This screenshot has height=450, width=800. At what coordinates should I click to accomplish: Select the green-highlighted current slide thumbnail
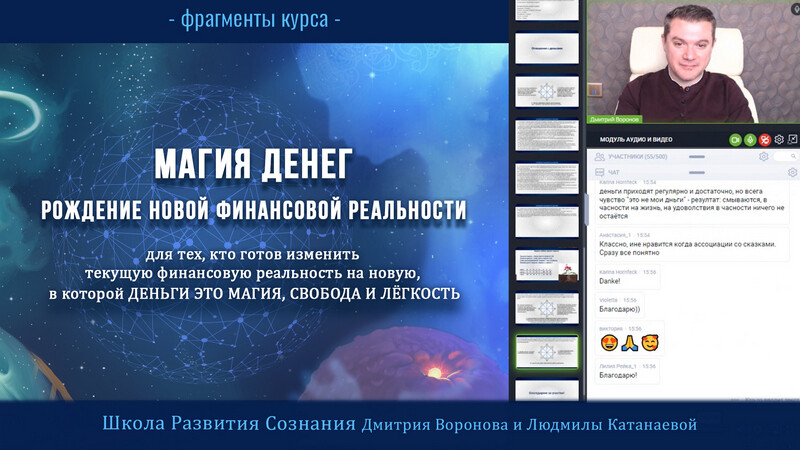(545, 352)
